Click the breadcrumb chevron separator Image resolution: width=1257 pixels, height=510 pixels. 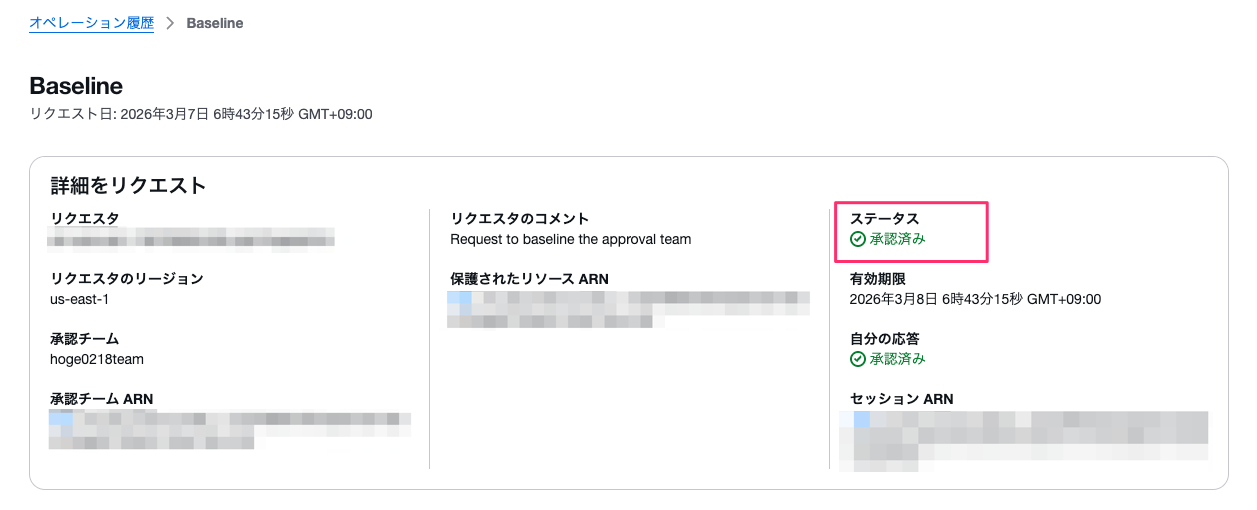click(x=170, y=22)
